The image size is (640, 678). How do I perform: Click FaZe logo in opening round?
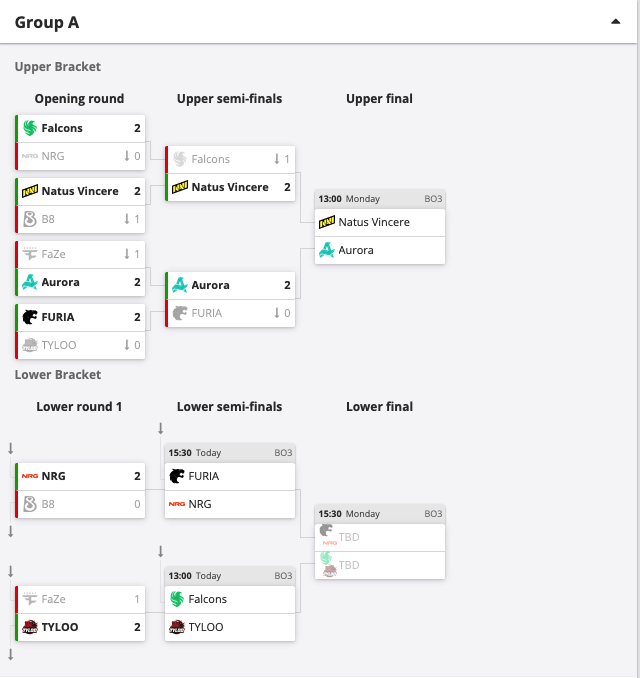click(30, 254)
